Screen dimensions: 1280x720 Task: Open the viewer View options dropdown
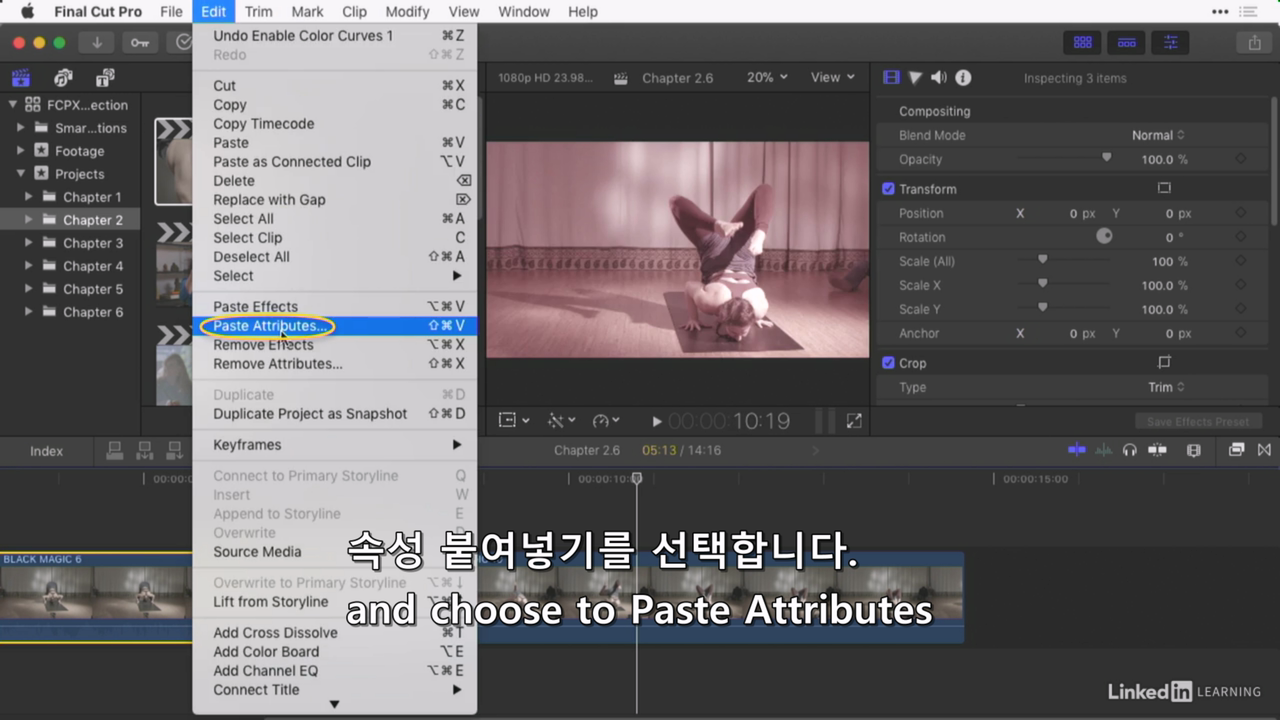click(833, 77)
